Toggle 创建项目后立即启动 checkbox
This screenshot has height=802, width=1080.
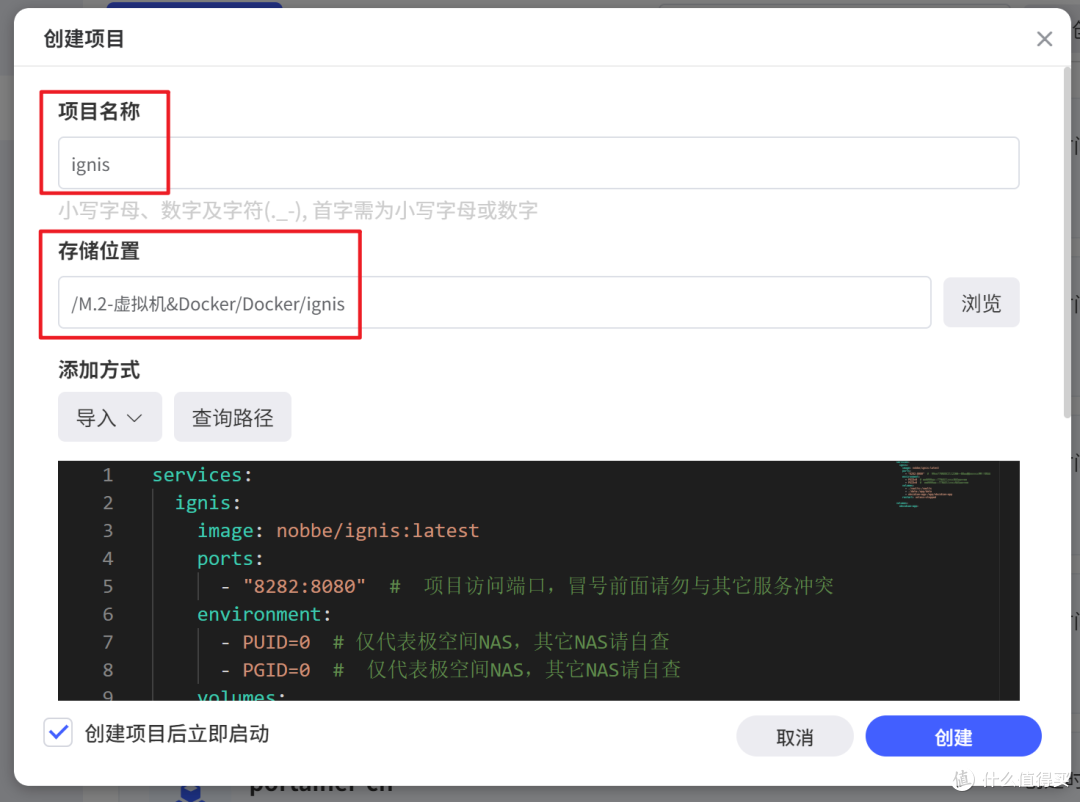59,732
